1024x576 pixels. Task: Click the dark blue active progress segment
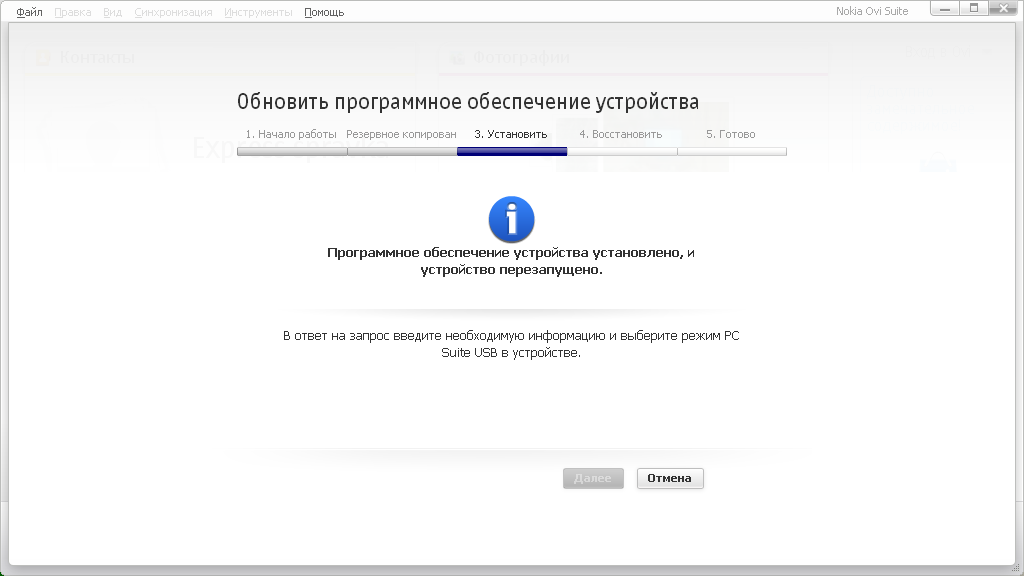click(x=512, y=152)
